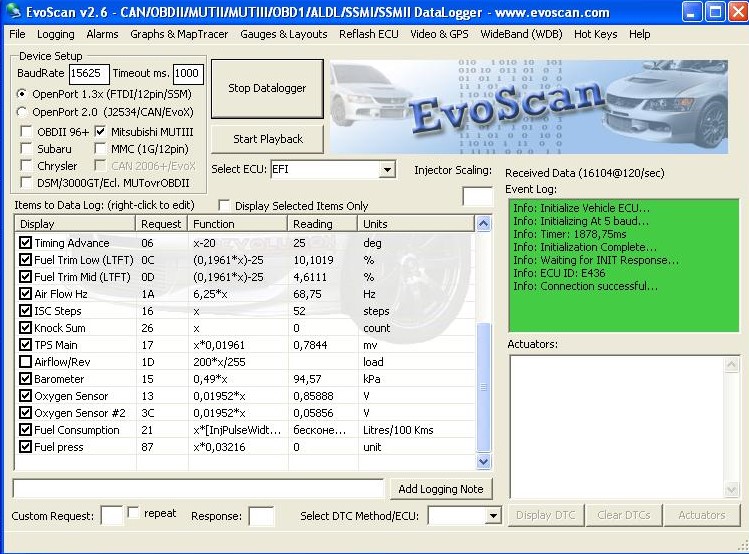Click Stop Datalogger button
This screenshot has width=749, height=554.
coord(267,88)
